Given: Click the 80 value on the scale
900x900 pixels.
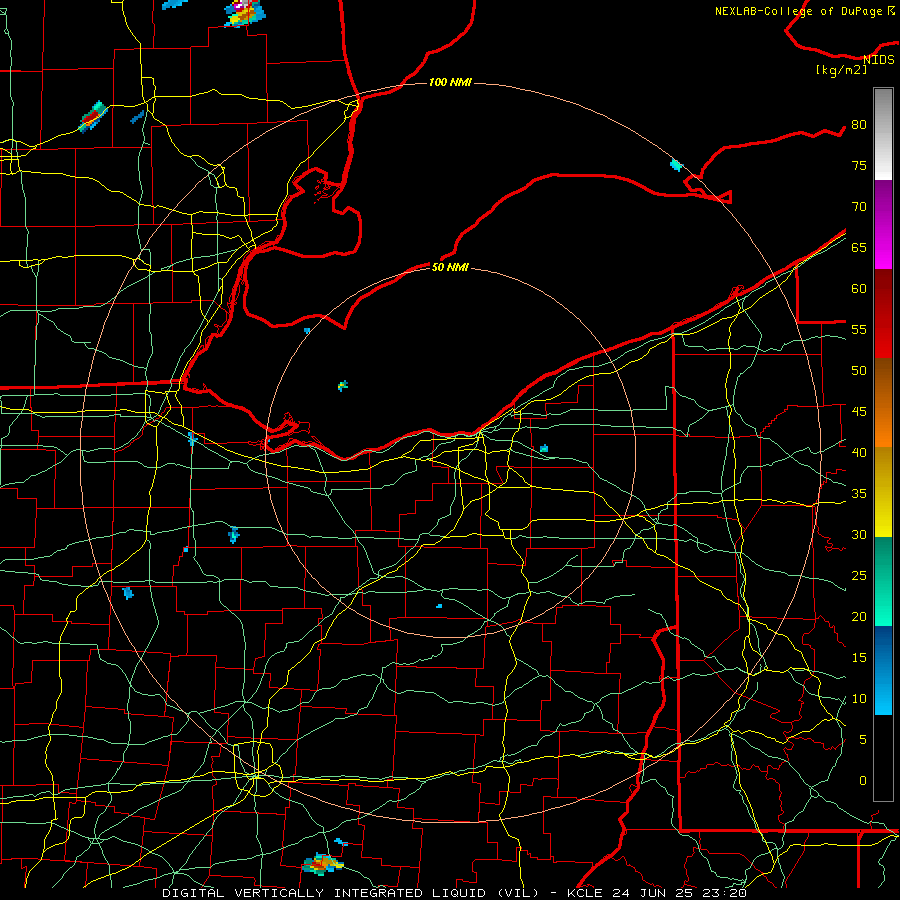Looking at the screenshot, I should 859,125.
